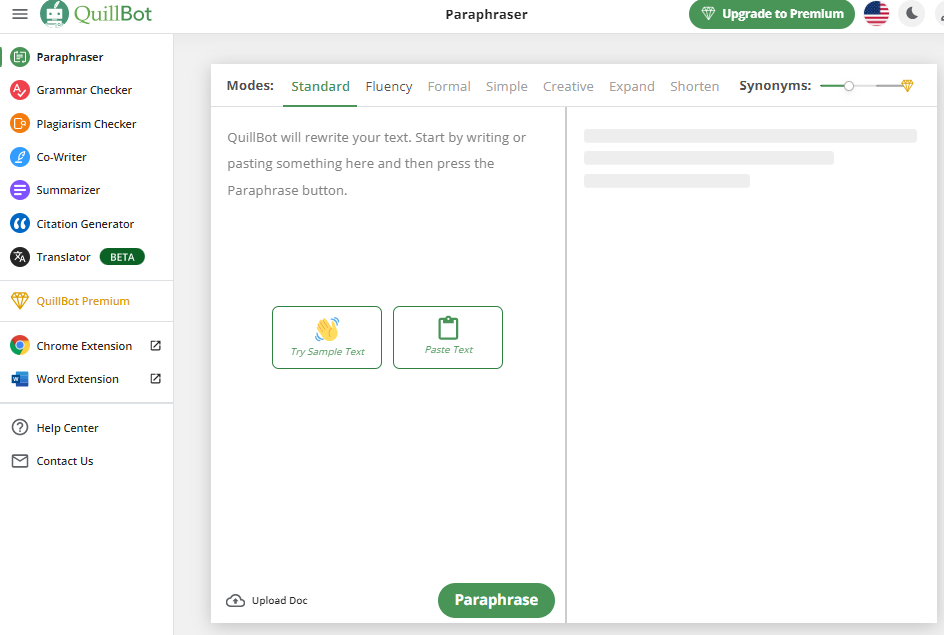Open the Summarizer tool
The height and width of the screenshot is (635, 944).
point(68,190)
